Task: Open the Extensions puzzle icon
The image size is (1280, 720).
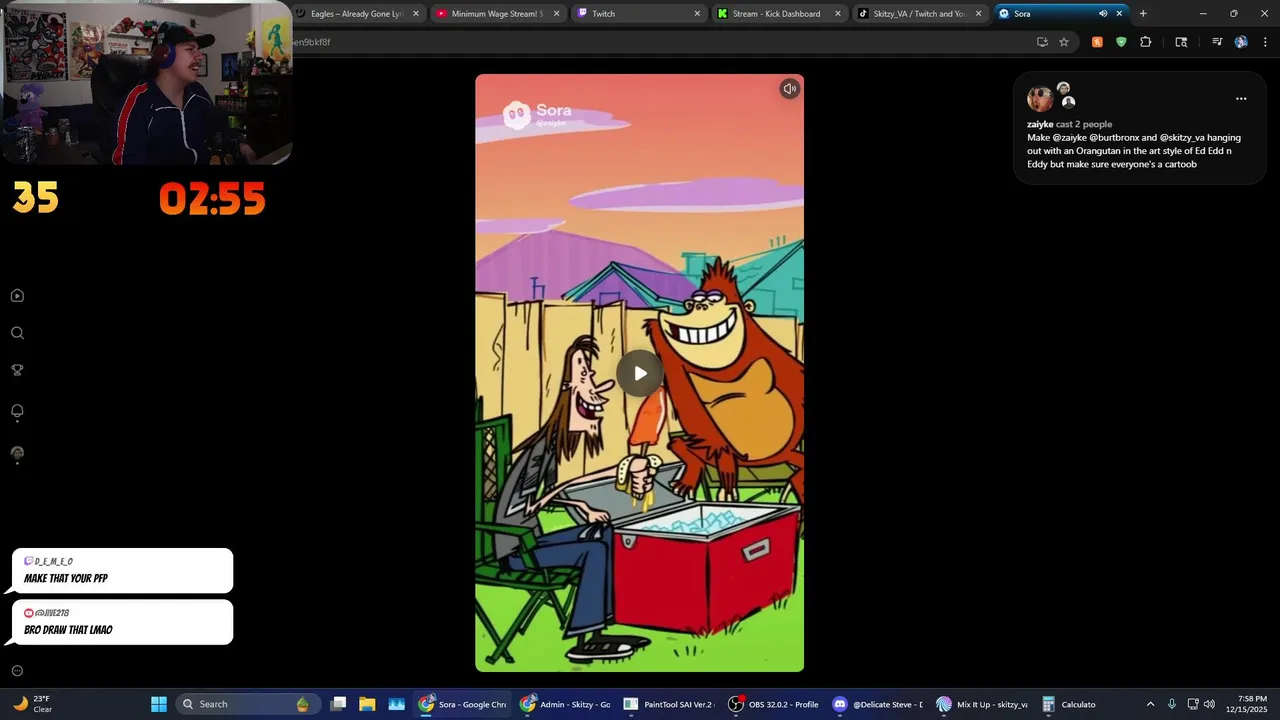Action: click(1146, 42)
